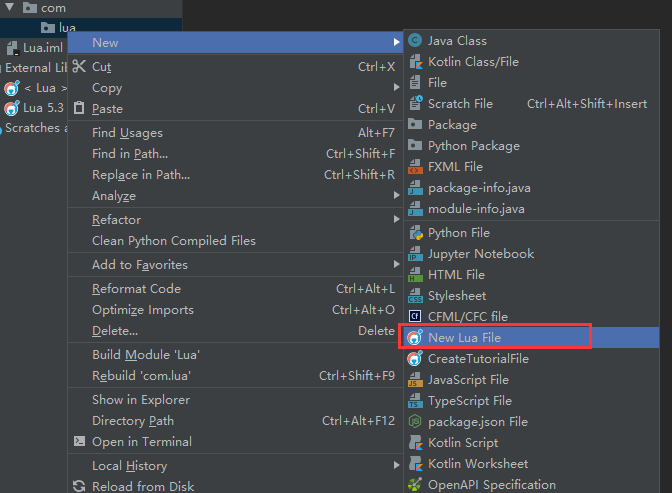Click the Java Class icon

tap(415, 41)
